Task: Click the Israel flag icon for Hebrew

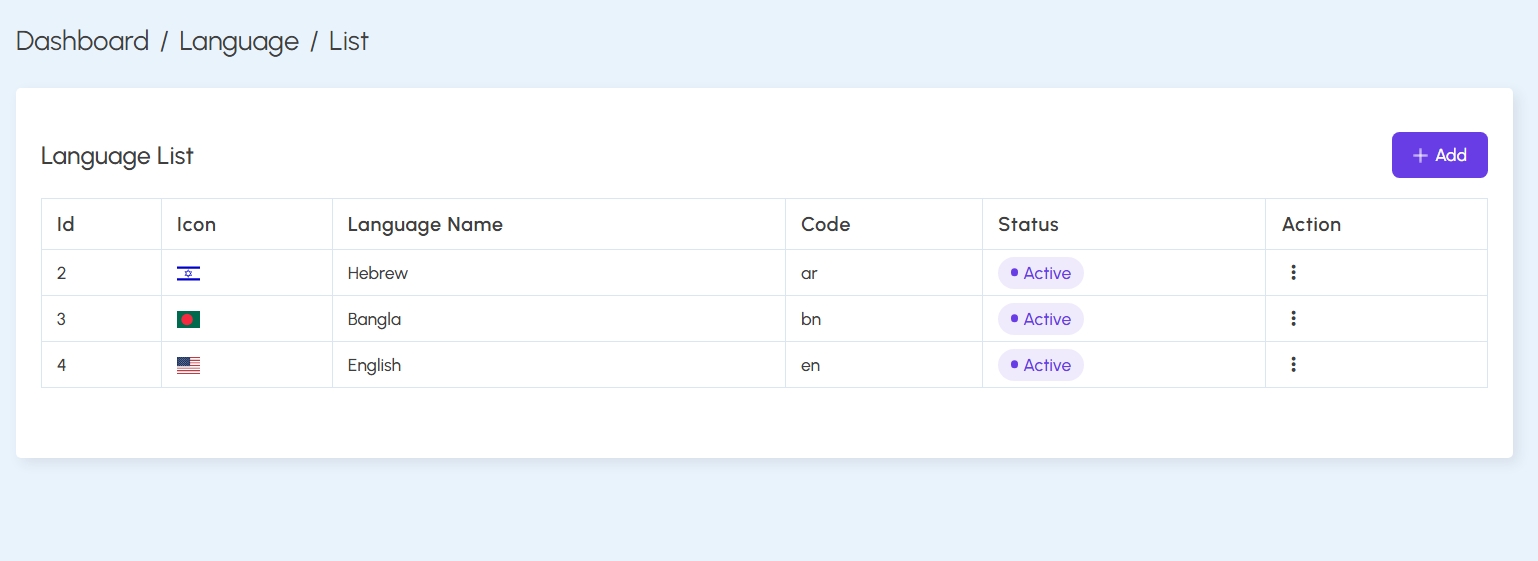Action: [x=188, y=273]
